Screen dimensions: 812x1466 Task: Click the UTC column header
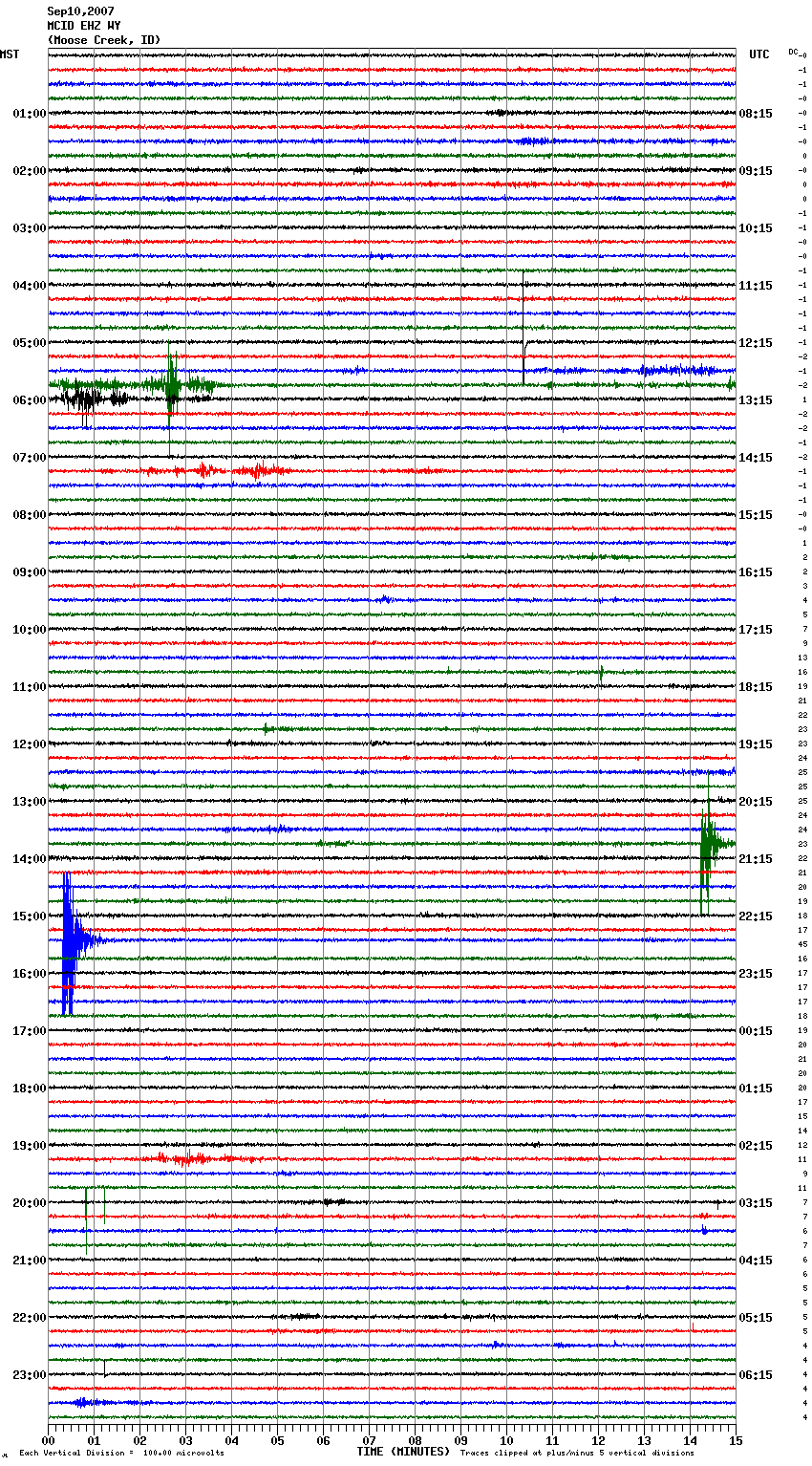[x=759, y=54]
